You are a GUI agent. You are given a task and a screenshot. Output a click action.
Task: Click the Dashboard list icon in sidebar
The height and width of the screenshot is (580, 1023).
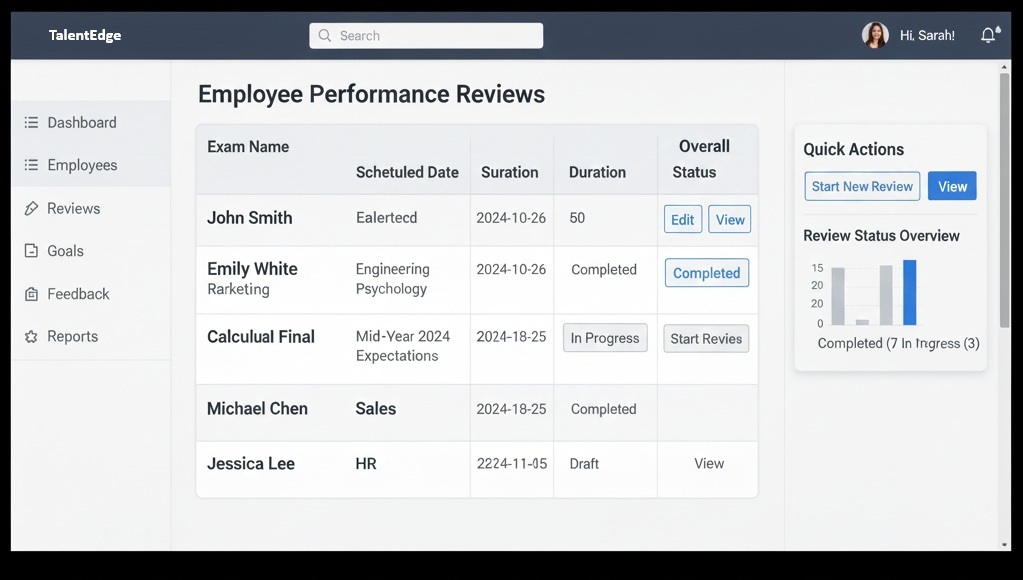tap(31, 123)
